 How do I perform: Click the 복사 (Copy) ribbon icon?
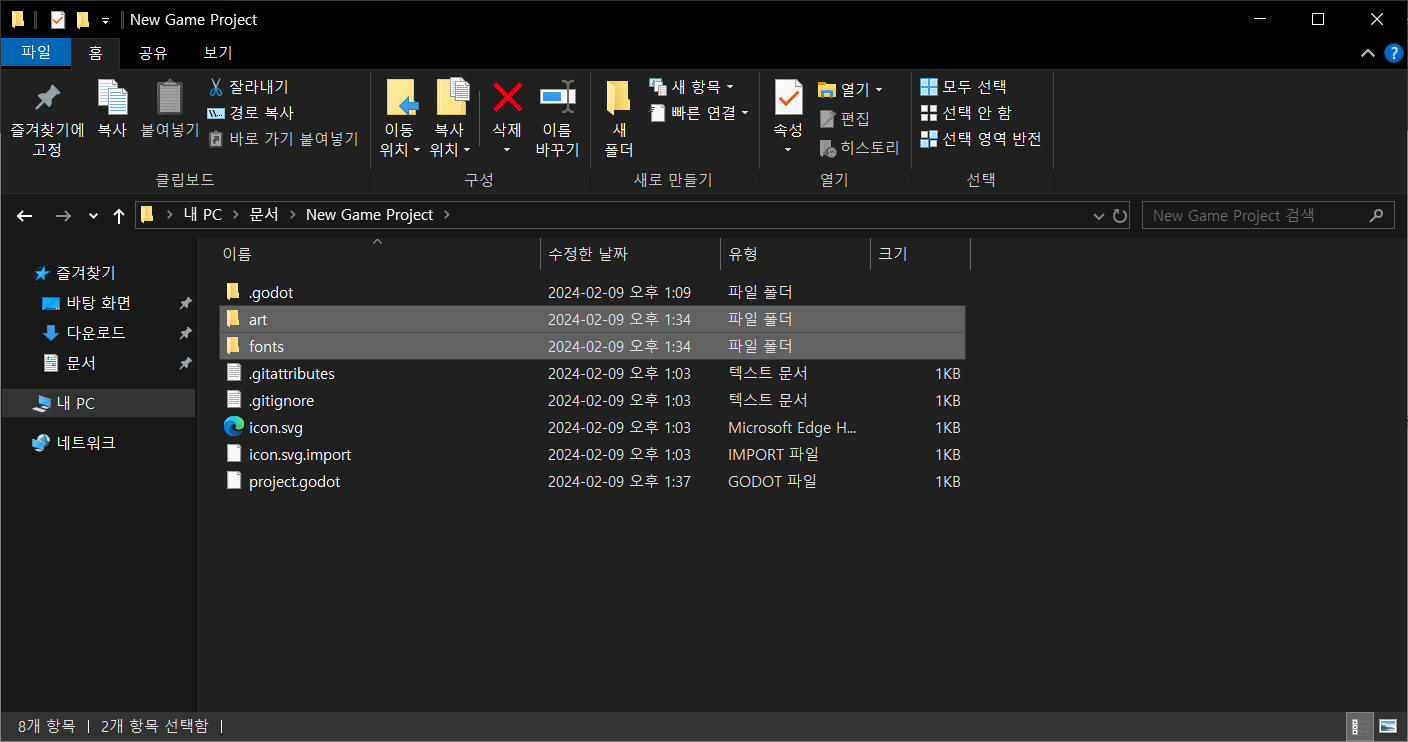coord(112,109)
